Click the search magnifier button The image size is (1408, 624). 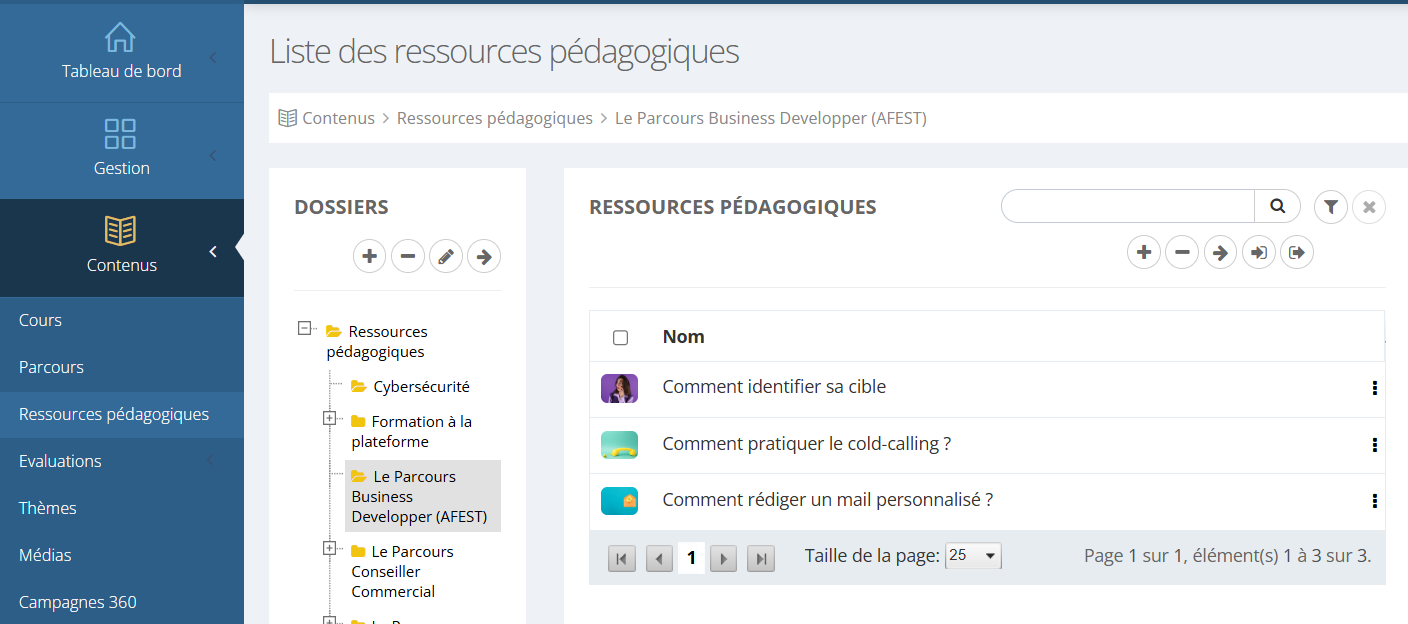tap(1277, 206)
